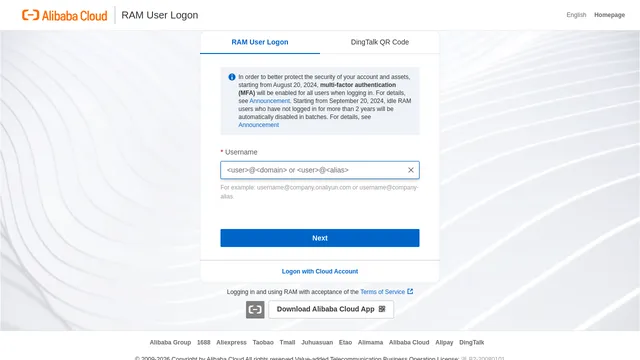Click the blue Next button
Viewport: 640px width, 360px height.
320,238
